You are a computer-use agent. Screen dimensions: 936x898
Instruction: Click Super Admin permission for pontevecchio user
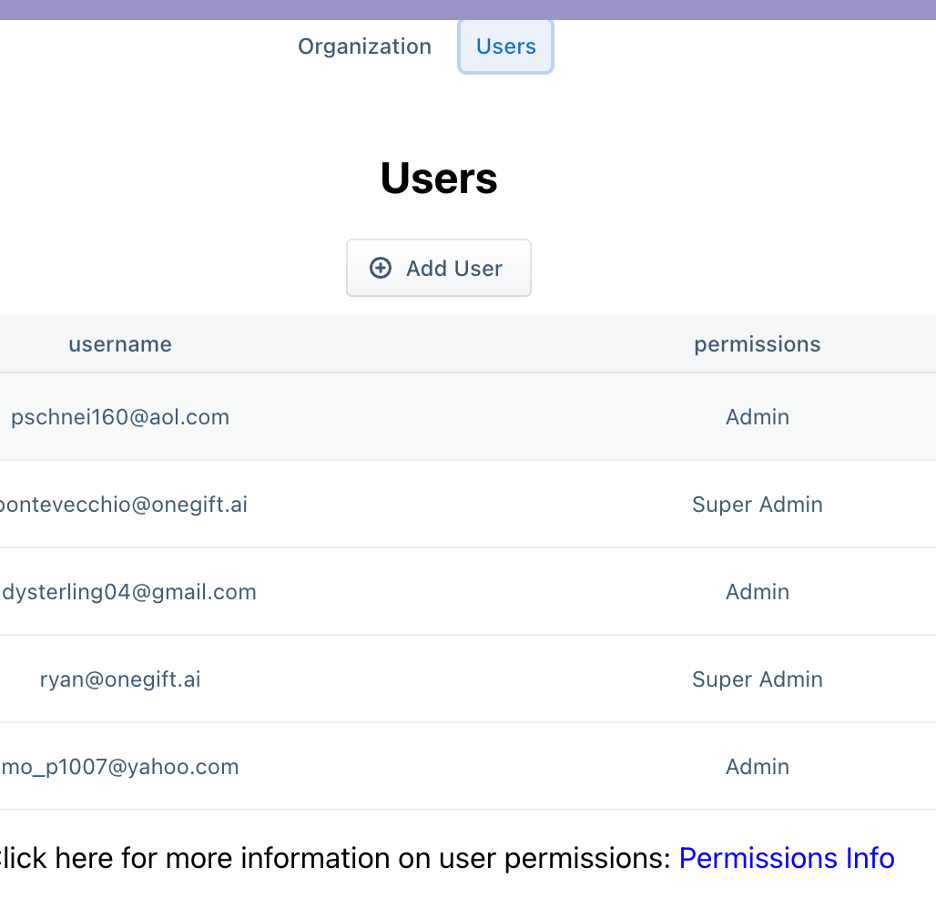click(757, 505)
